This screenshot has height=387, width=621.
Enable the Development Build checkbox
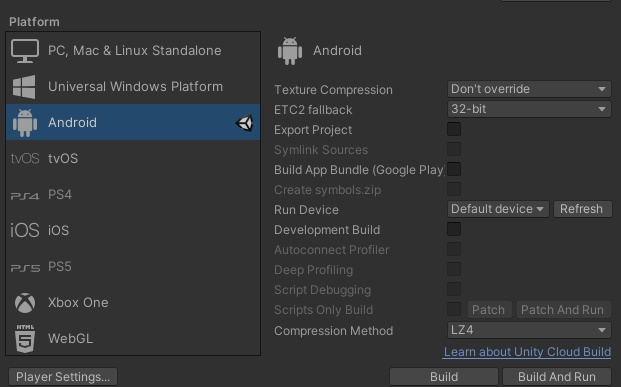(x=454, y=229)
